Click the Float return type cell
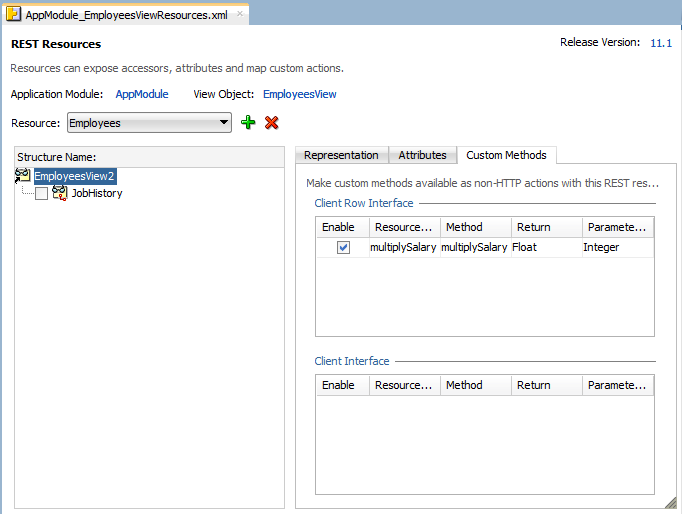 tap(547, 247)
